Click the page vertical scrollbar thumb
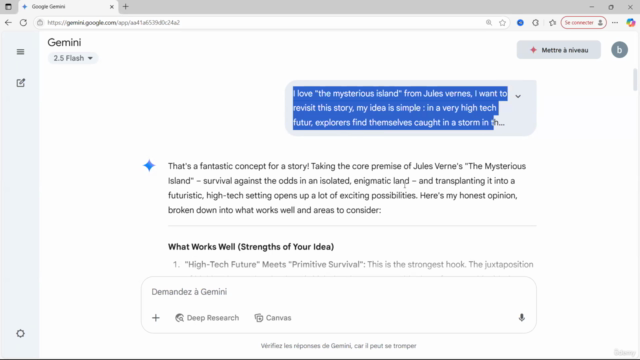 pos(635,80)
